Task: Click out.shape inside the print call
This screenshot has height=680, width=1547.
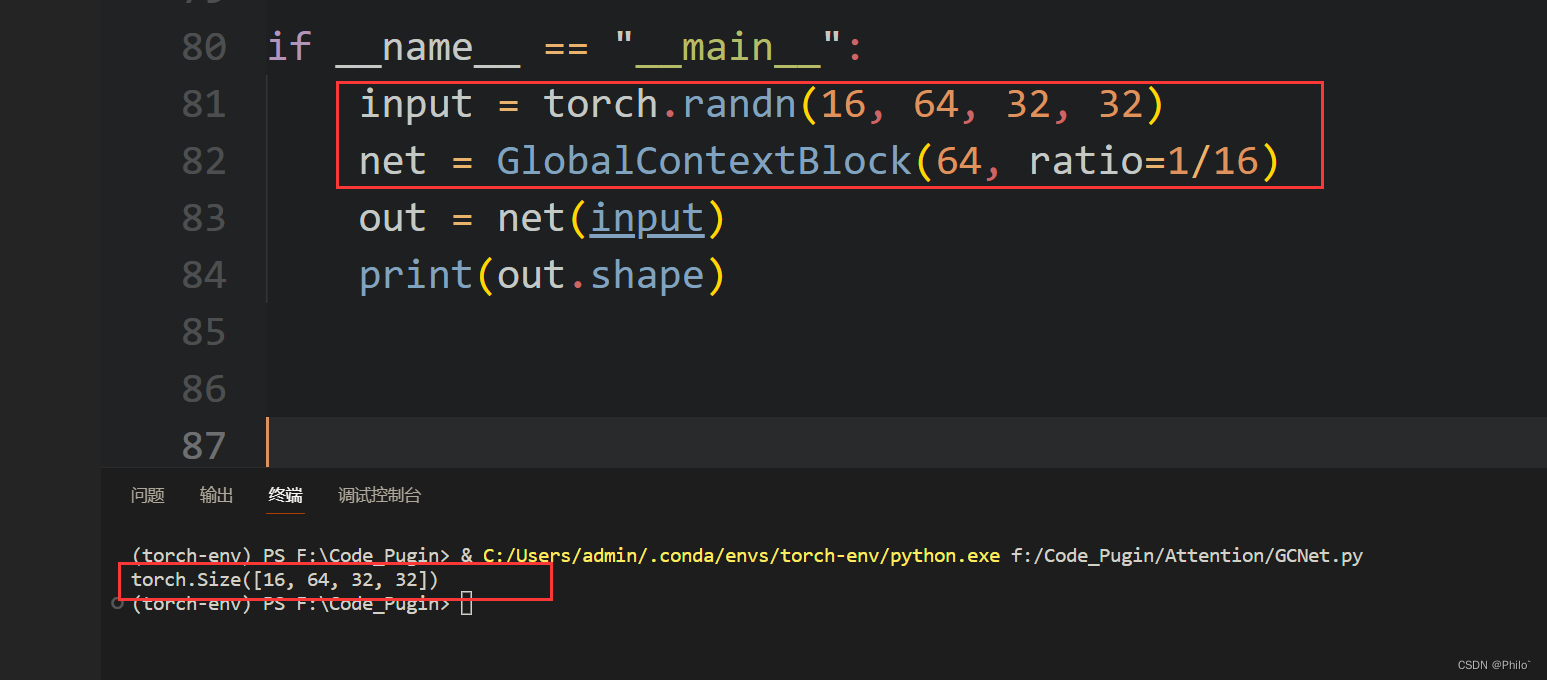Action: (x=600, y=275)
